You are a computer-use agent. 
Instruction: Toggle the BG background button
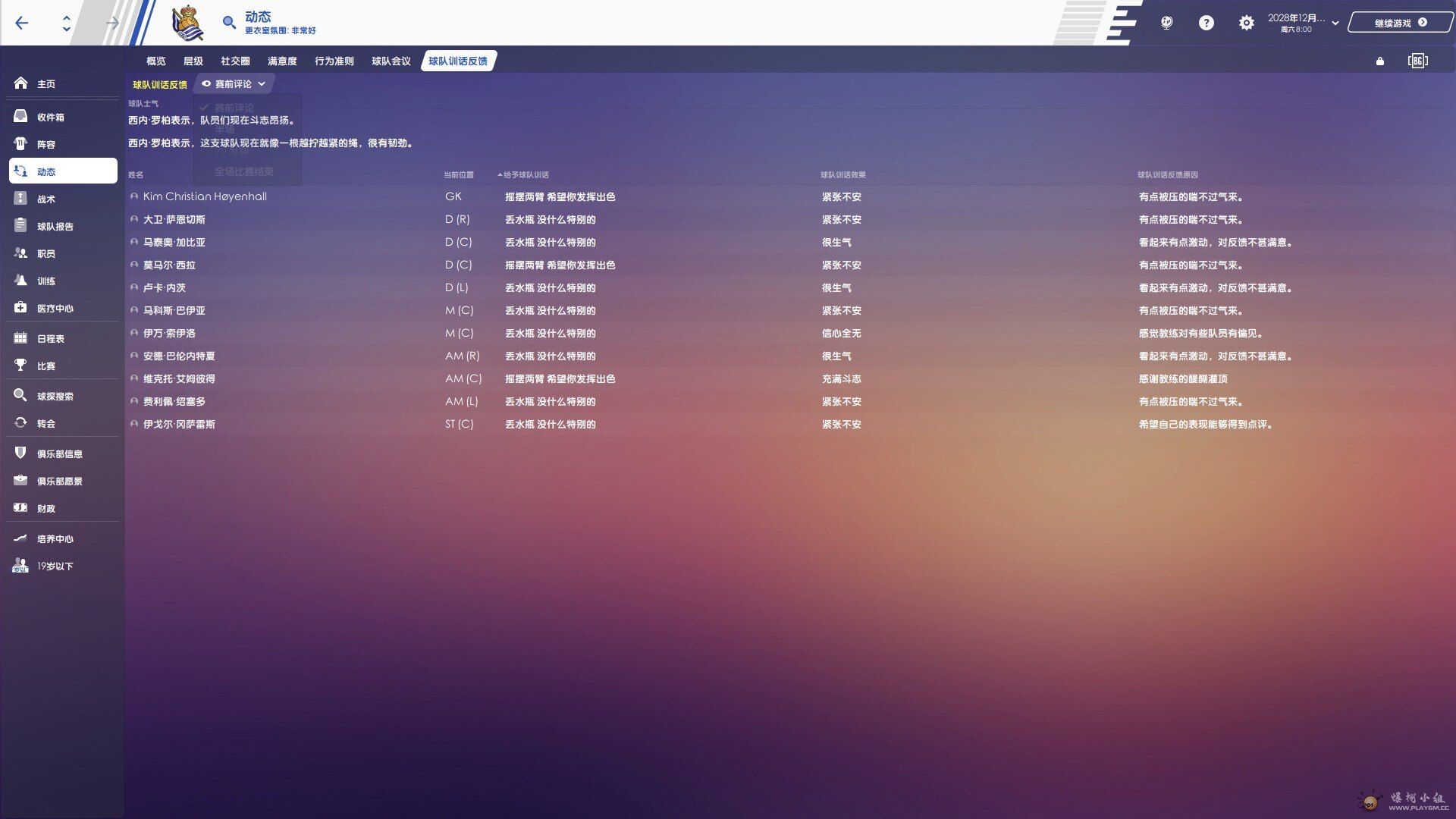pos(1417,61)
